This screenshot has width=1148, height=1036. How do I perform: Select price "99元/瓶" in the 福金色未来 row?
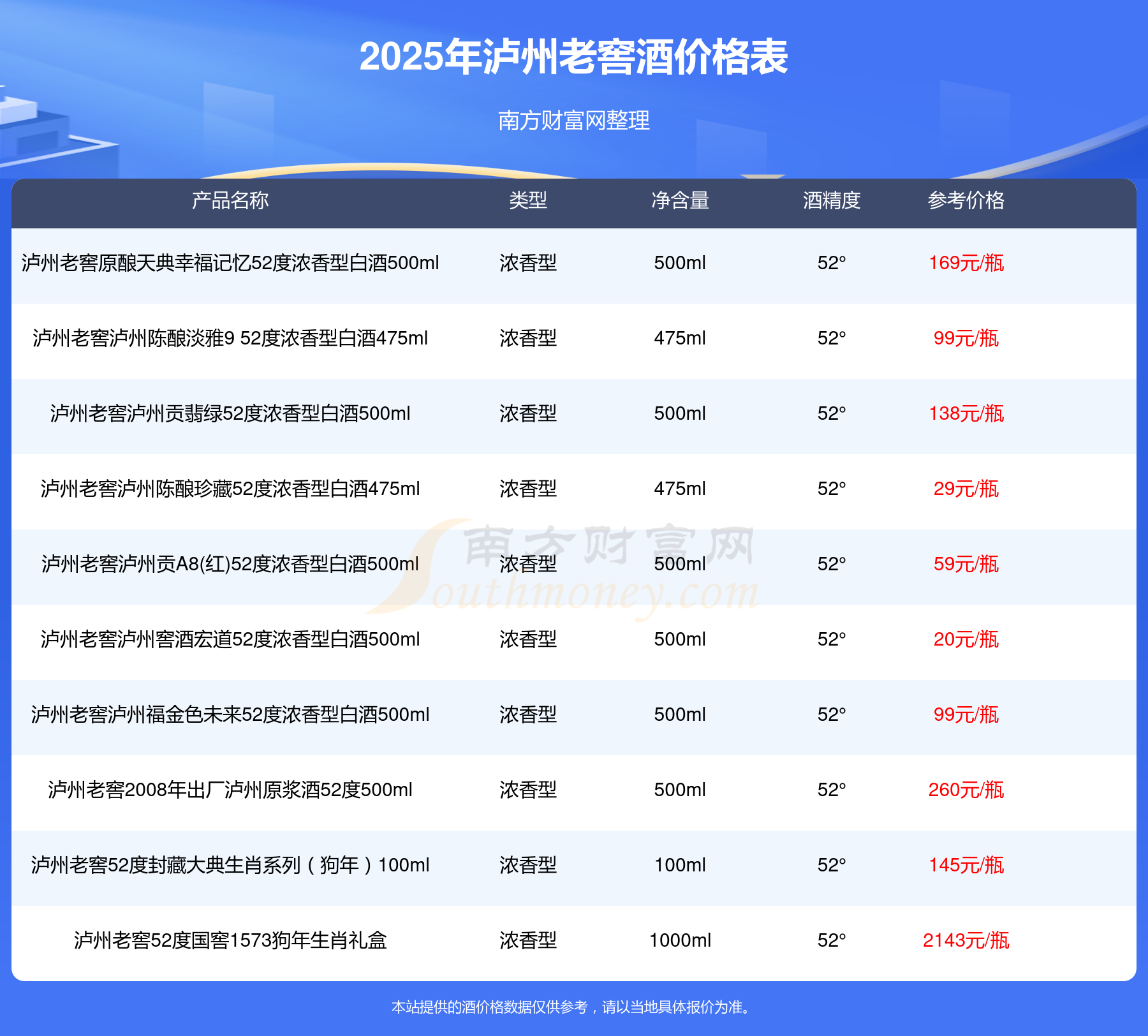coord(966,714)
